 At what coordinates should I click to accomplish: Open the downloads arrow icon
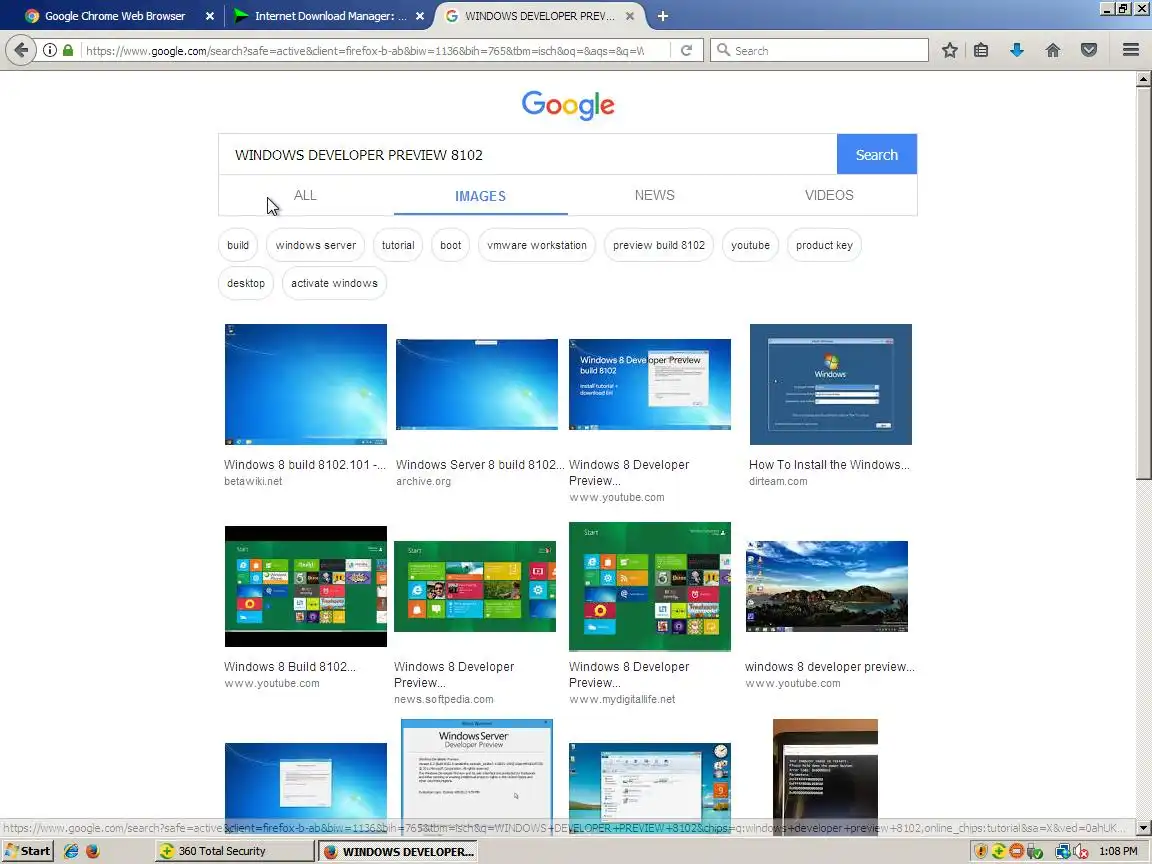pos(1017,50)
